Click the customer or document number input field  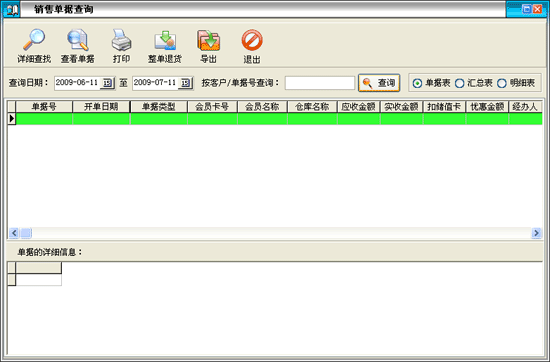(320, 83)
